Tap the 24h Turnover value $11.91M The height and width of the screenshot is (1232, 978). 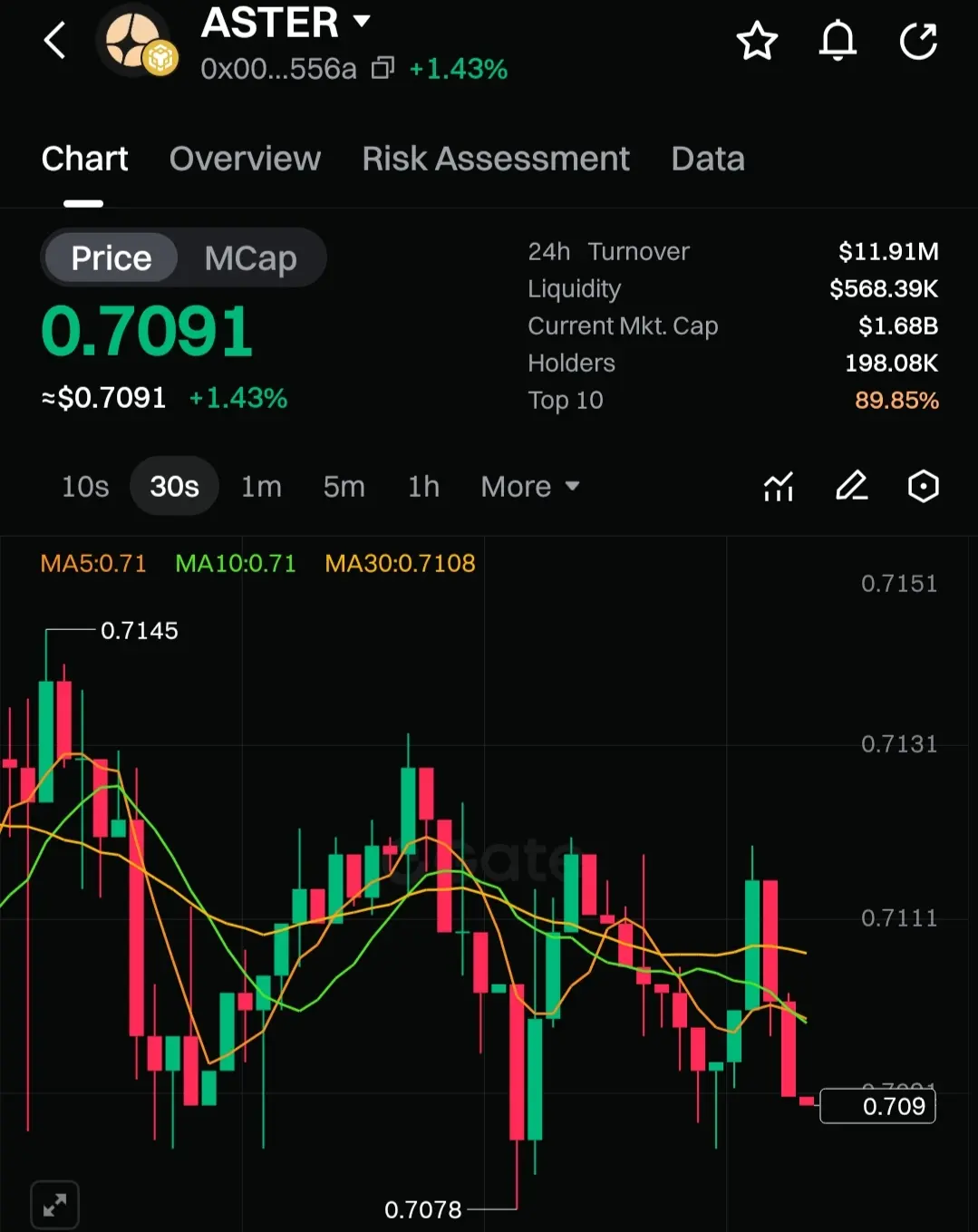click(x=888, y=251)
